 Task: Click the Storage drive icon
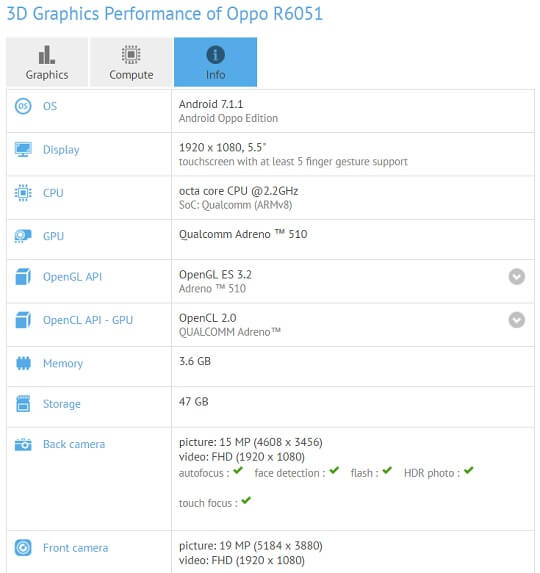pyautogui.click(x=23, y=404)
